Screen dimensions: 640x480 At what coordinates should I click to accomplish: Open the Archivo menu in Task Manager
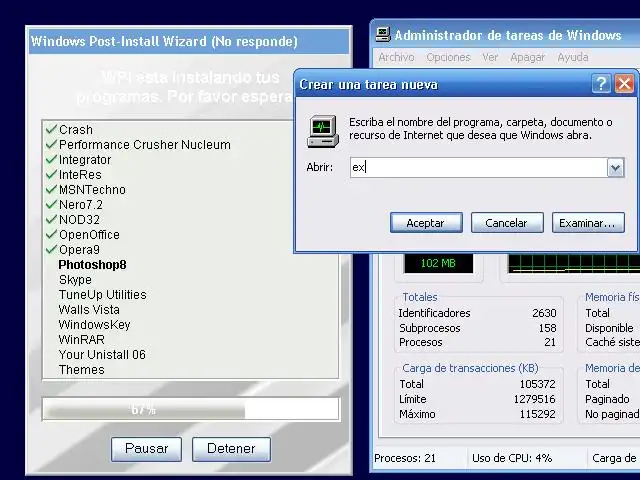(x=396, y=57)
